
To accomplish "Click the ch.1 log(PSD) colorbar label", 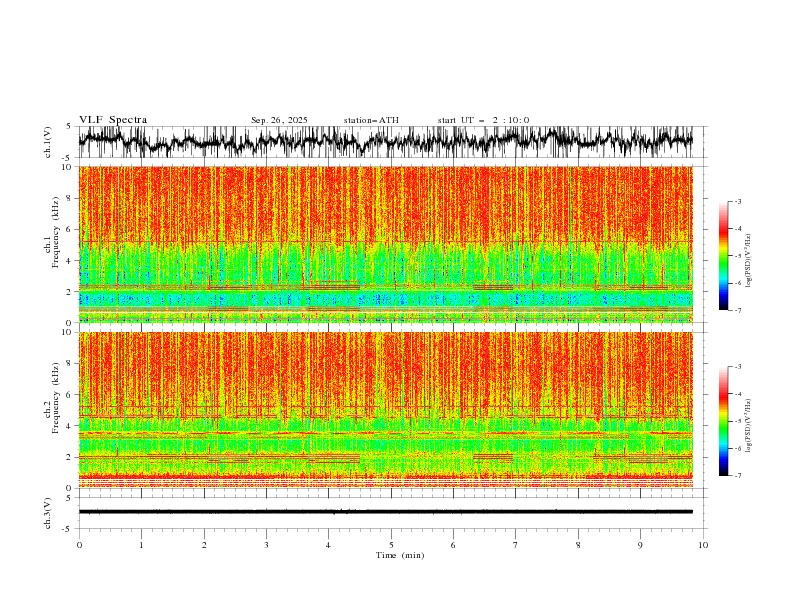I will point(749,261).
